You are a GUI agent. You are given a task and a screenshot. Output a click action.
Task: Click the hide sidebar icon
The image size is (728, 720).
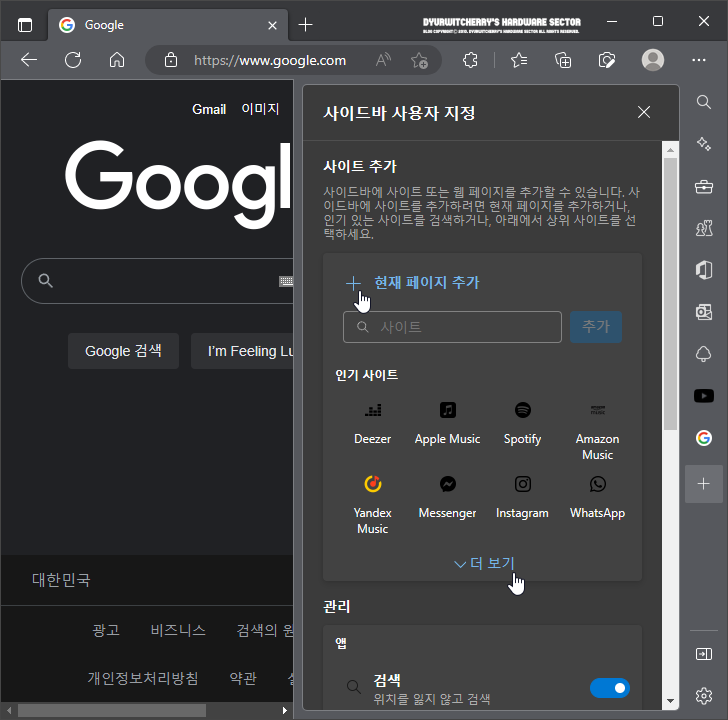pos(704,654)
